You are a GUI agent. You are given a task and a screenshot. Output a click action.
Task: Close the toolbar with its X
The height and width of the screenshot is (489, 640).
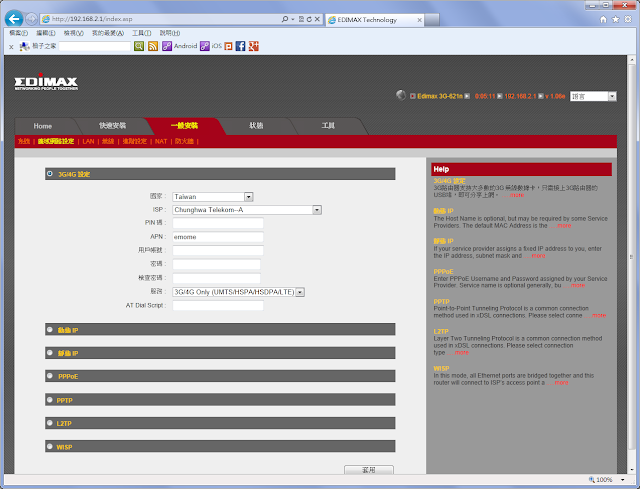[x=11, y=47]
